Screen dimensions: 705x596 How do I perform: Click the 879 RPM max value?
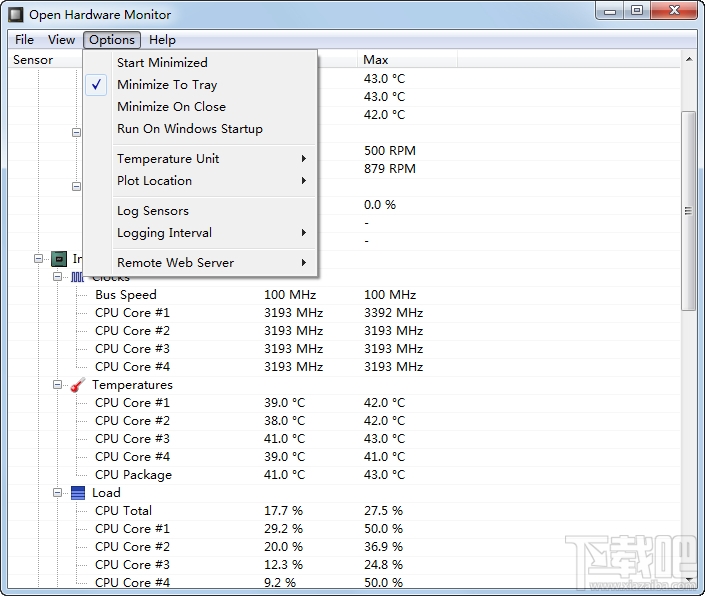coord(389,169)
